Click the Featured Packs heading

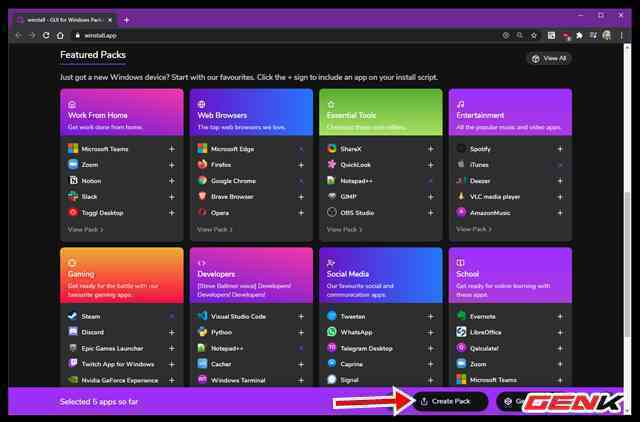pyautogui.click(x=93, y=55)
